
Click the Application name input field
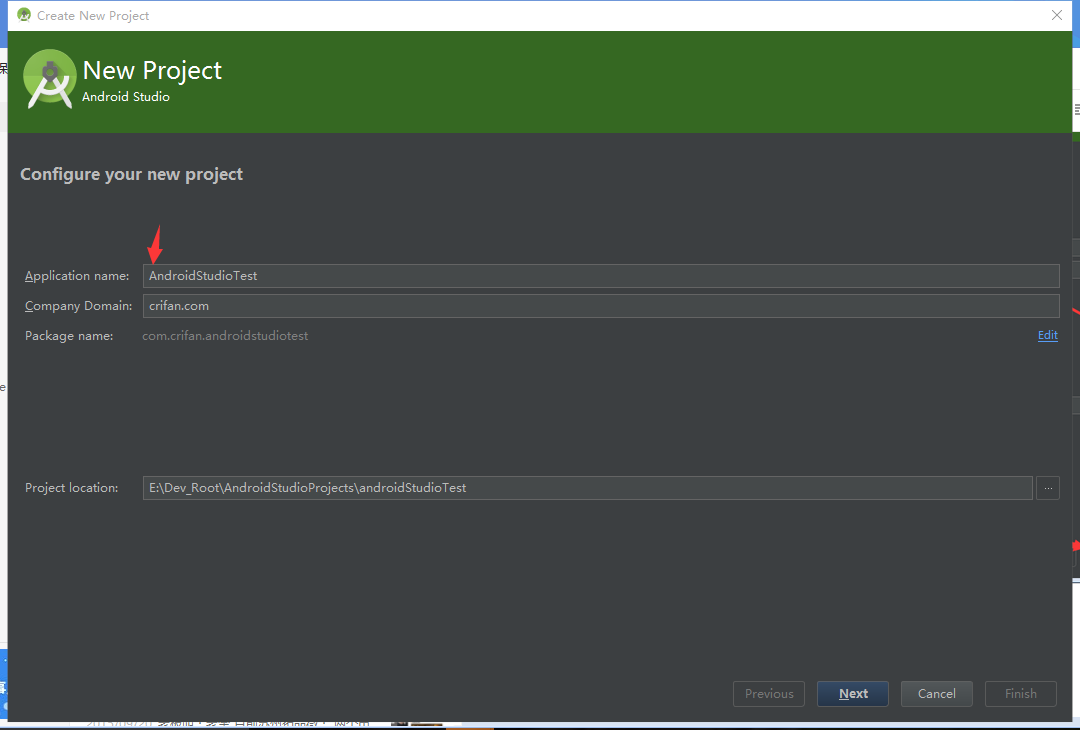click(601, 275)
